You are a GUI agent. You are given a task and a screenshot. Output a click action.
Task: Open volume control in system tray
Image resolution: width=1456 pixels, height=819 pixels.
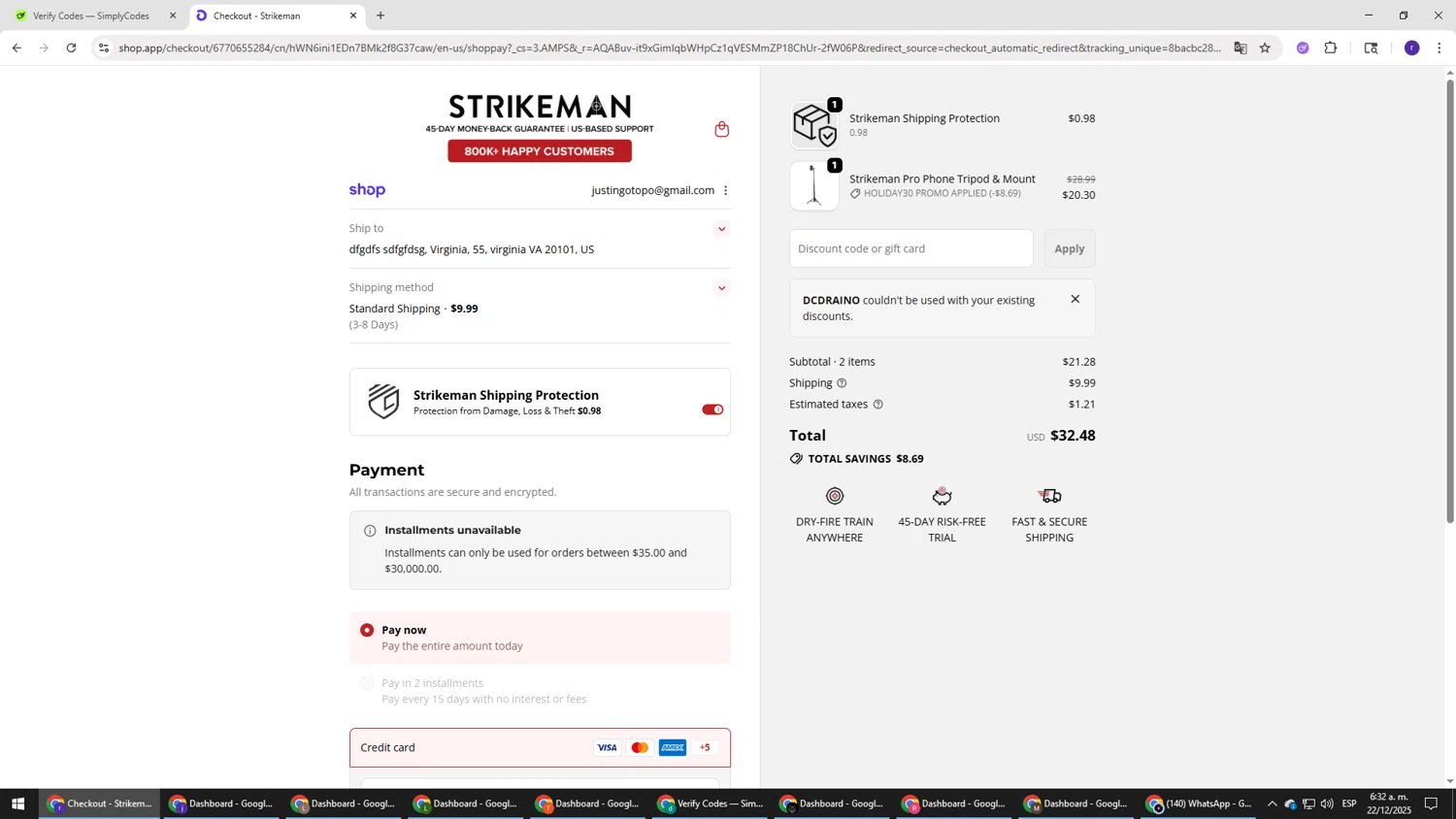click(1326, 803)
